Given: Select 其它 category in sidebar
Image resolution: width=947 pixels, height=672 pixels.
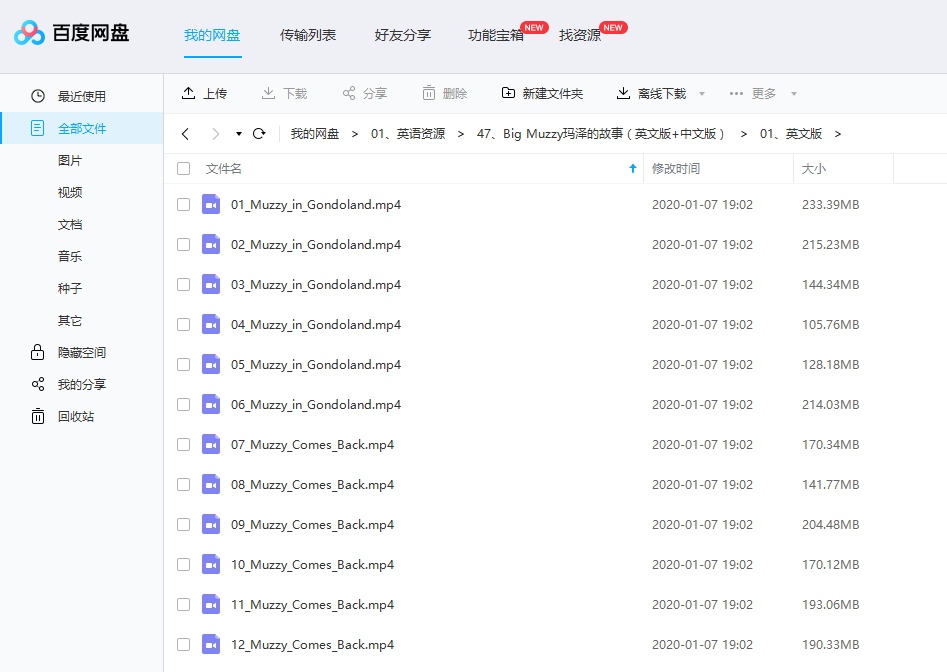Looking at the screenshot, I should pyautogui.click(x=70, y=320).
